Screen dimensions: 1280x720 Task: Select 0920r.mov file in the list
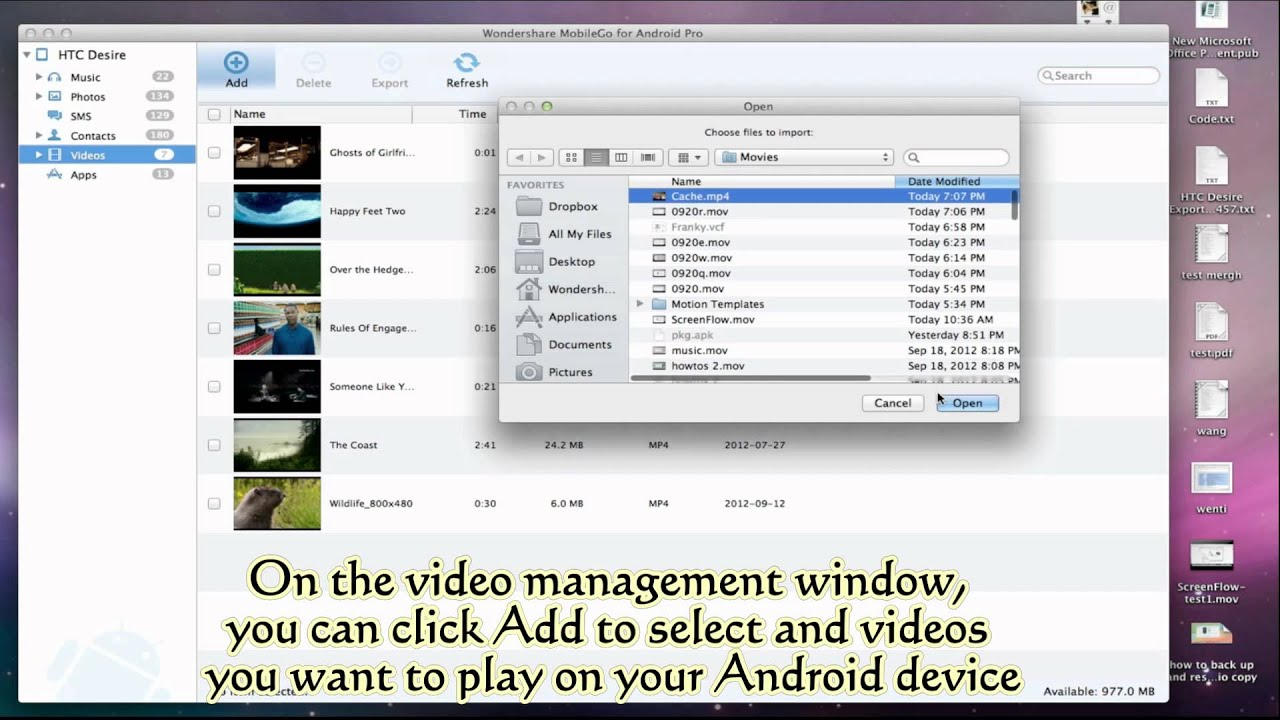823,212
